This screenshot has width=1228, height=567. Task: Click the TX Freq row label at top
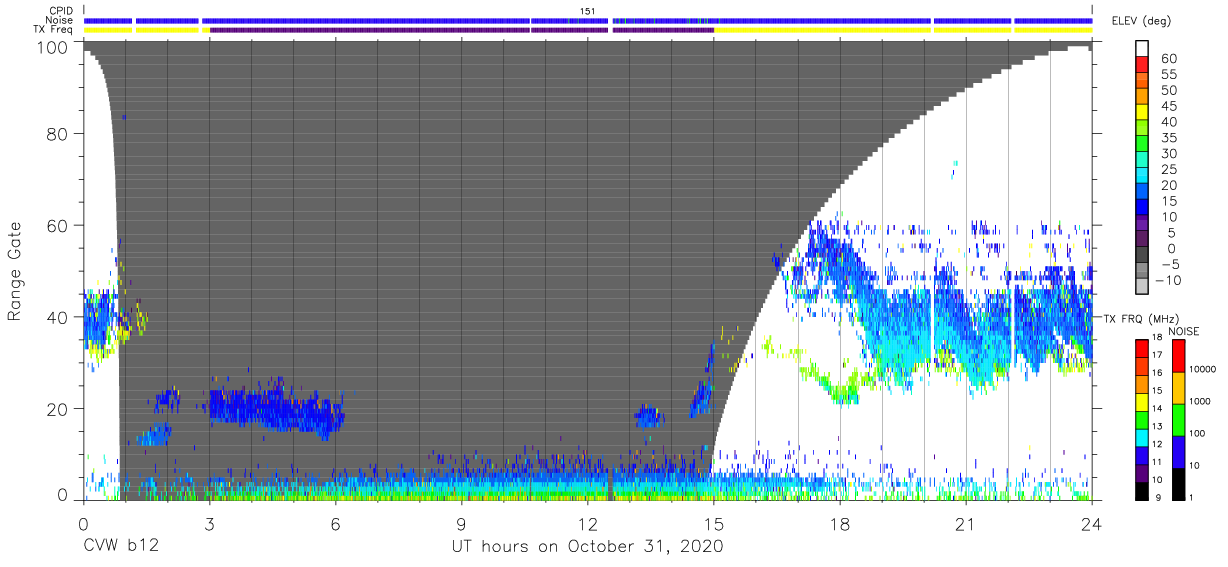tap(54, 29)
